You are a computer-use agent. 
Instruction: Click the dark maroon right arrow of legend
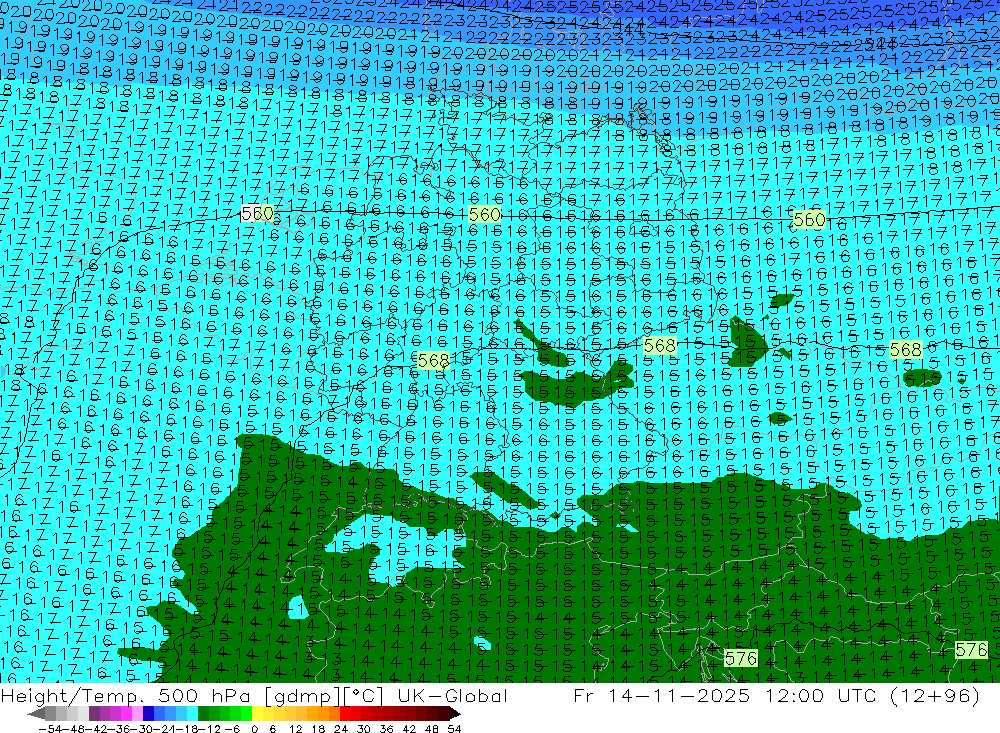click(454, 714)
